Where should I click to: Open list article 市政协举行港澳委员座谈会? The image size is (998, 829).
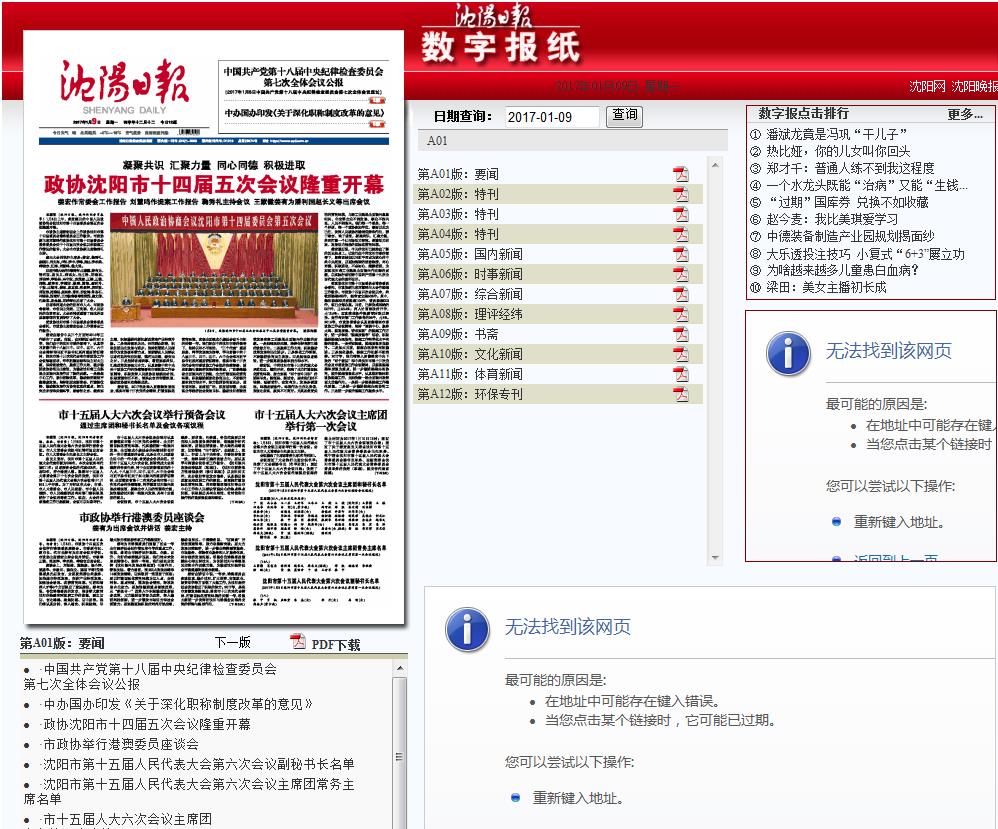pos(120,744)
